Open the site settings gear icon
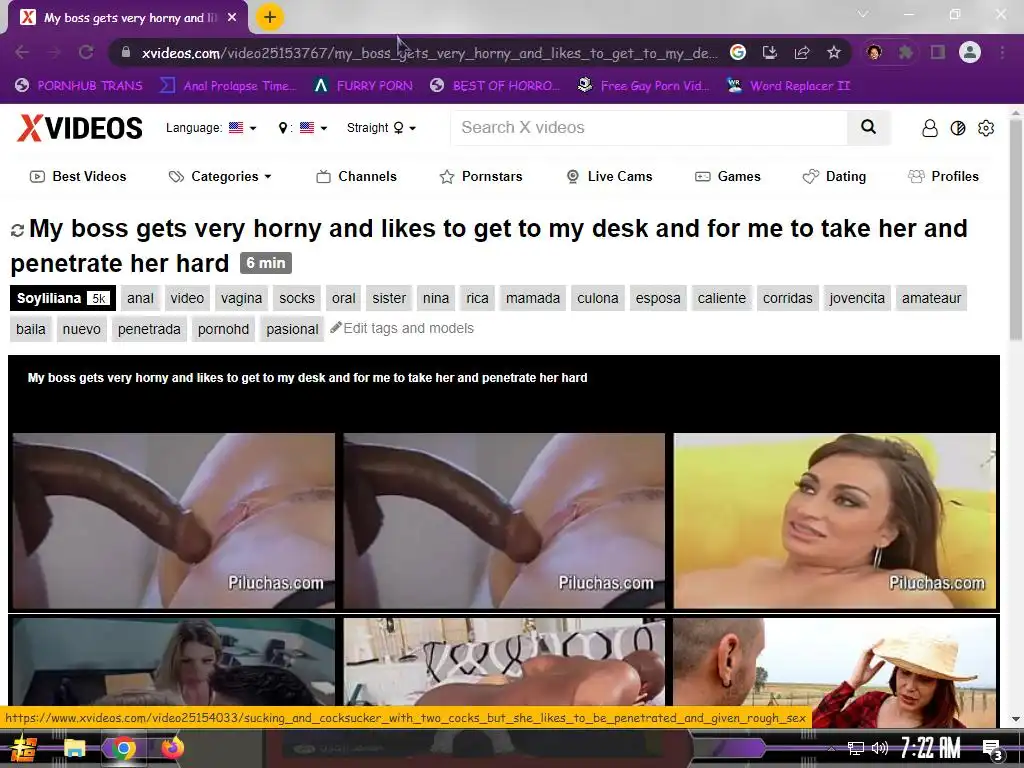The width and height of the screenshot is (1024, 768). pyautogui.click(x=986, y=128)
